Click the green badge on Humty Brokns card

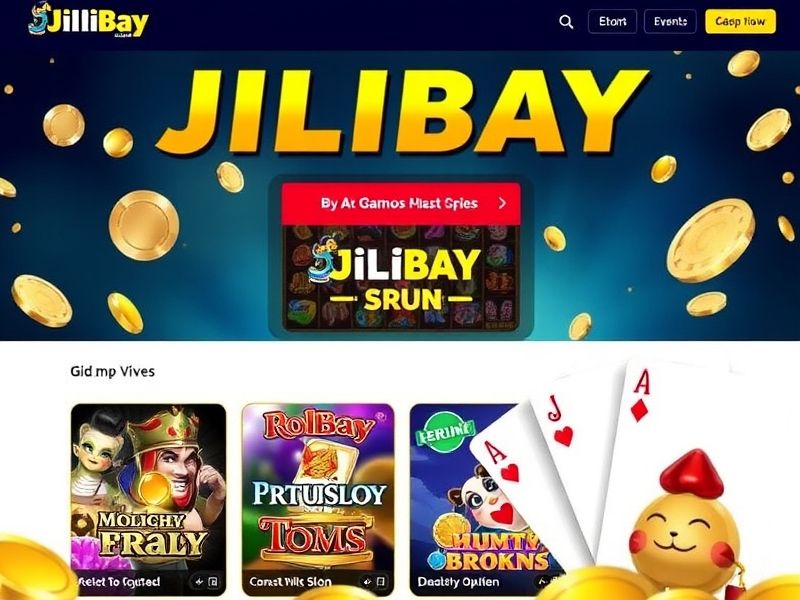click(x=445, y=434)
